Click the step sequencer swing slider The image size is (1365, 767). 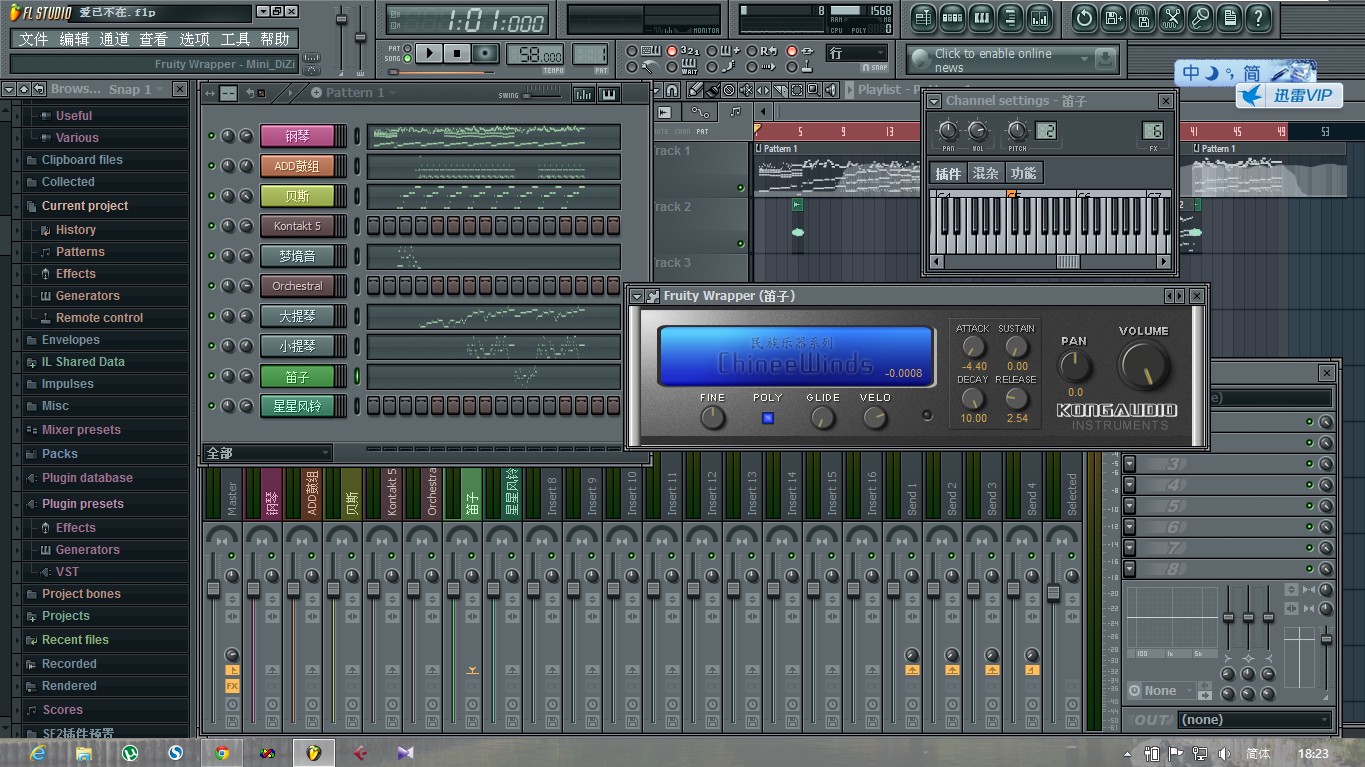pos(542,94)
